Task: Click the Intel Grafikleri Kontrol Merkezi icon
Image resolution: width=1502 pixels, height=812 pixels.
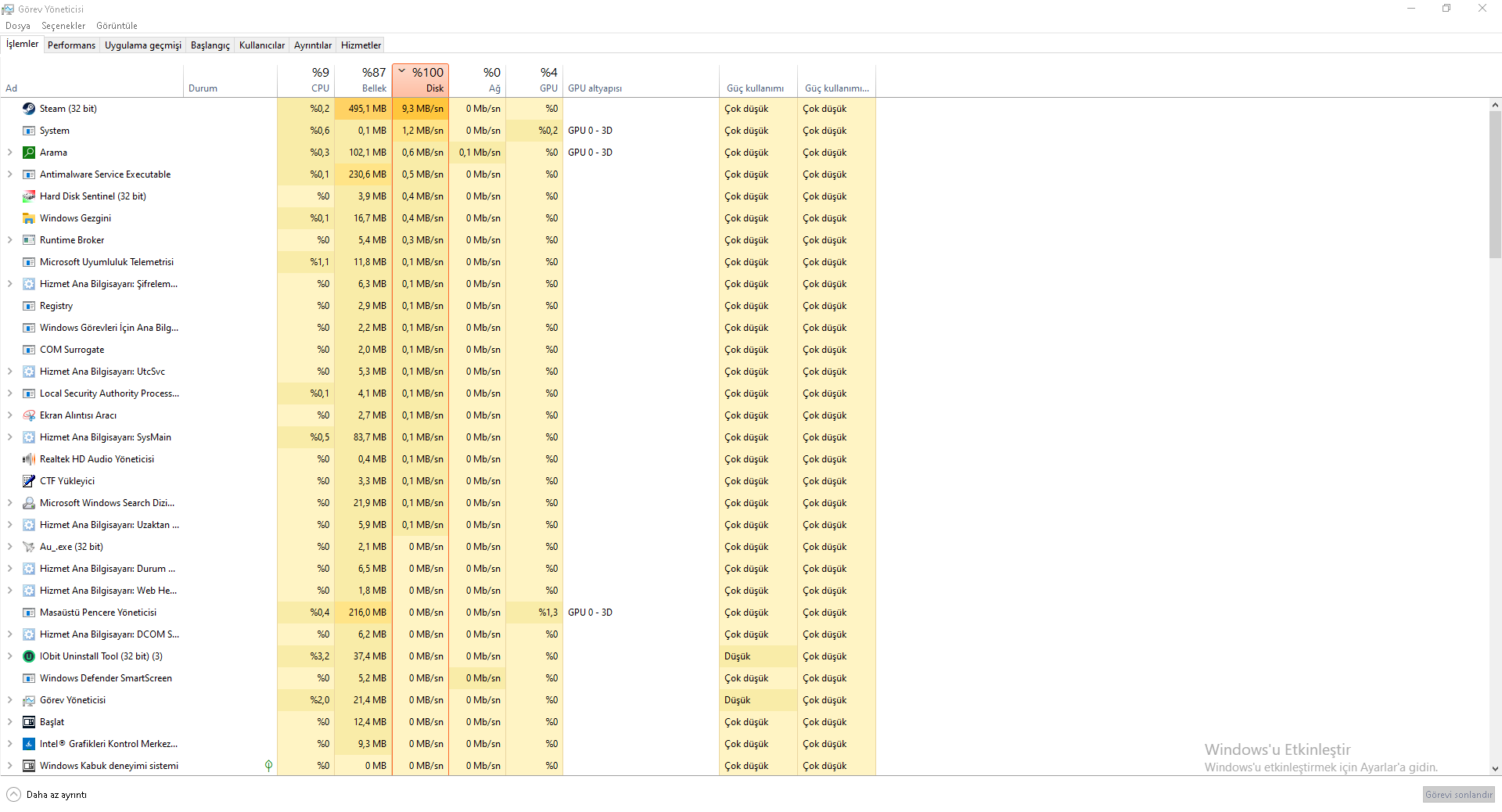Action: coord(29,744)
